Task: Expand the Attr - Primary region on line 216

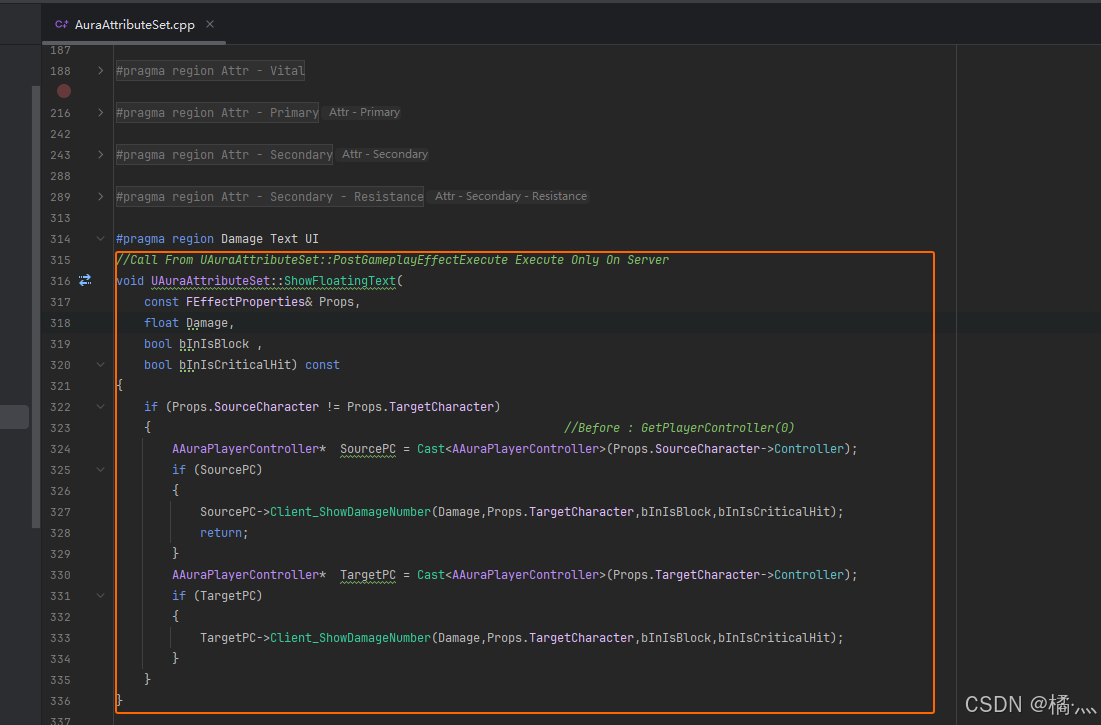Action: click(100, 113)
